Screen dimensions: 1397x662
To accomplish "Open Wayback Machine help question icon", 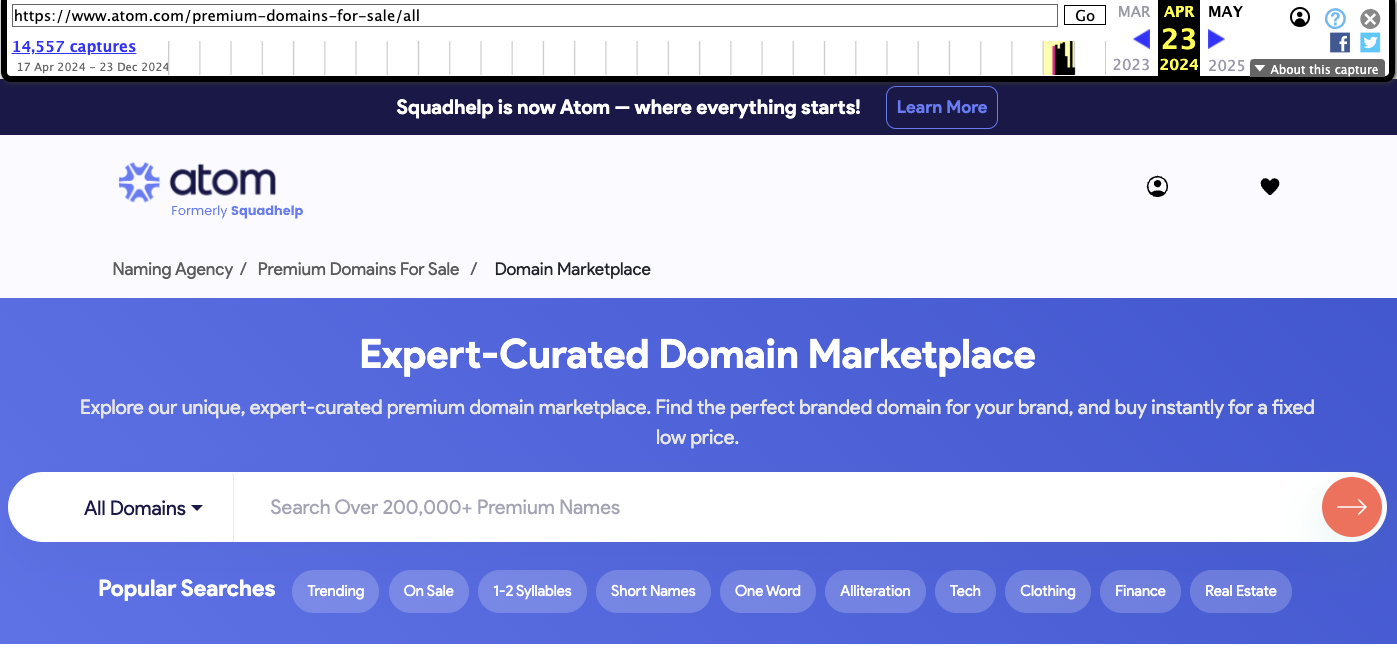I will 1335,18.
